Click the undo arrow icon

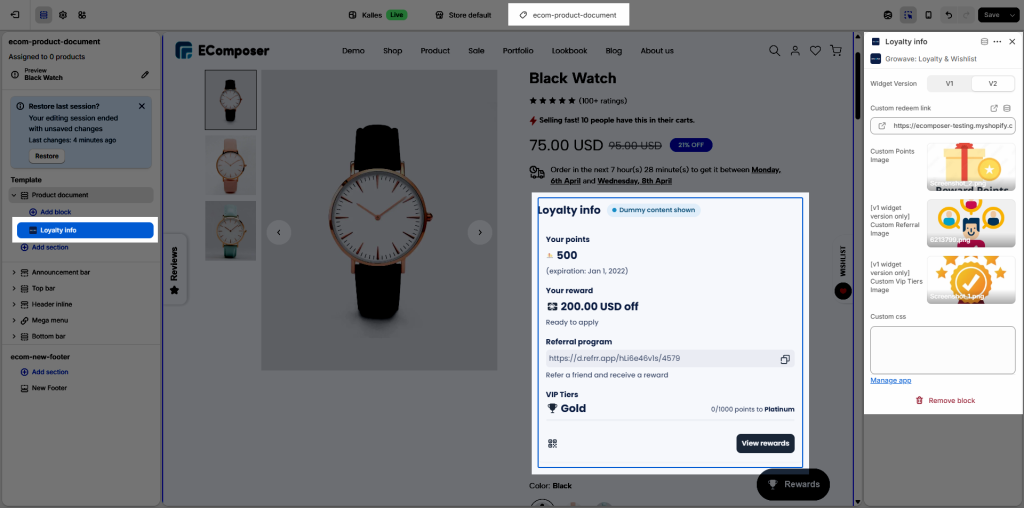click(948, 15)
